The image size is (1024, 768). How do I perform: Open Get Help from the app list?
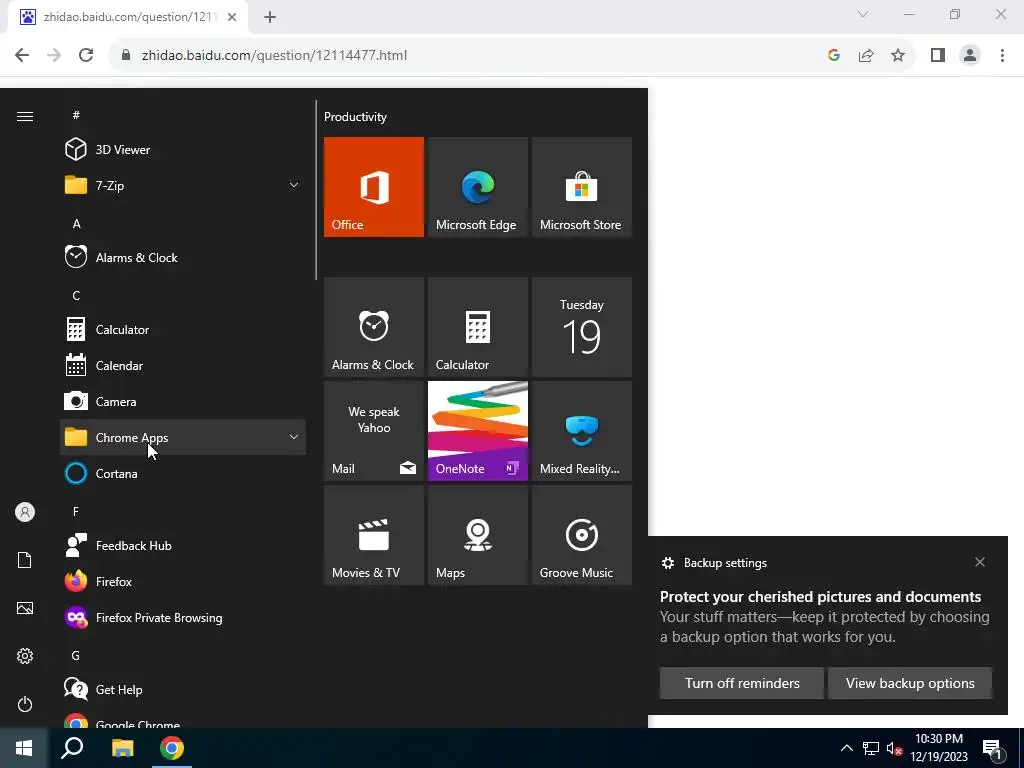coord(183,690)
